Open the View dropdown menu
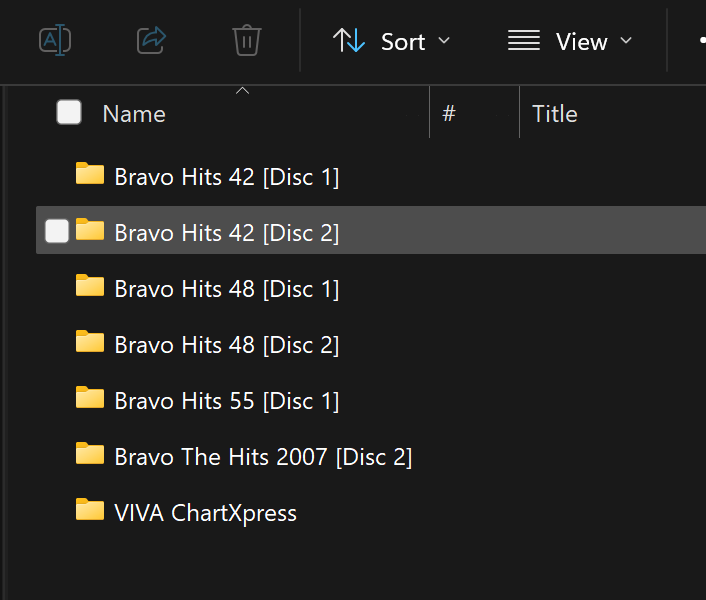The width and height of the screenshot is (706, 600). click(570, 41)
